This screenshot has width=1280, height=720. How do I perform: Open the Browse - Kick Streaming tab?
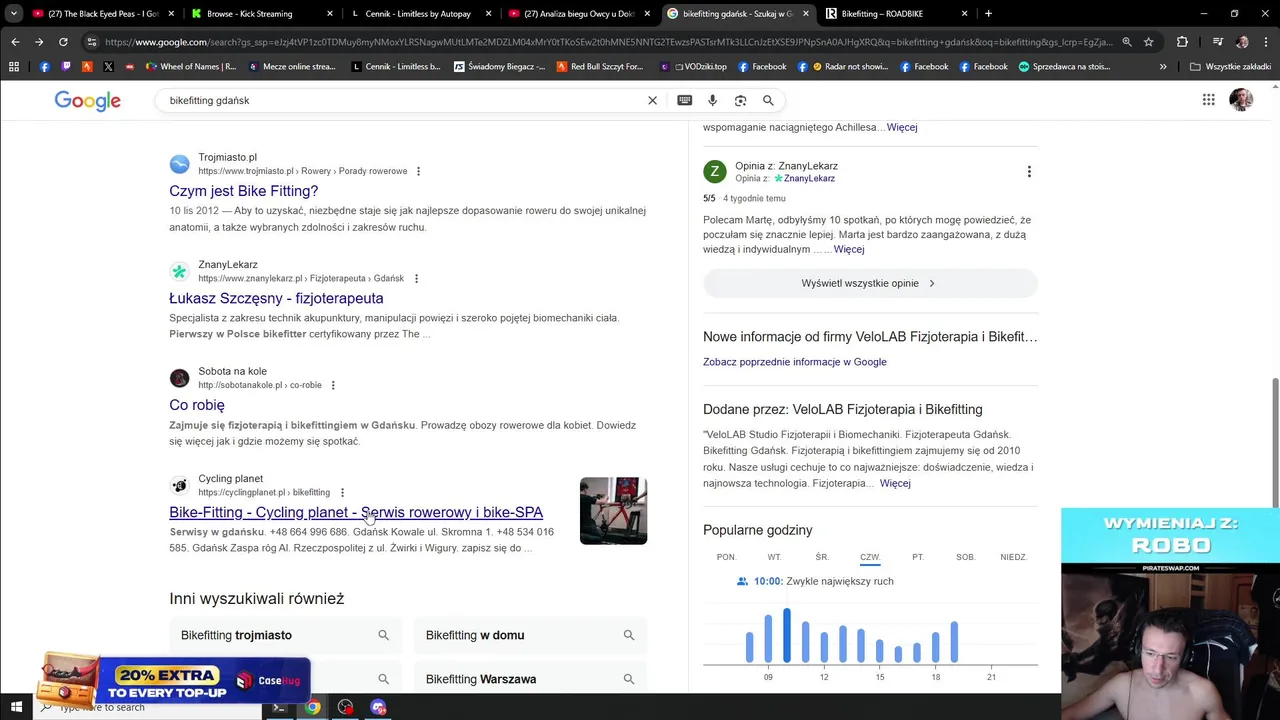[x=262, y=14]
